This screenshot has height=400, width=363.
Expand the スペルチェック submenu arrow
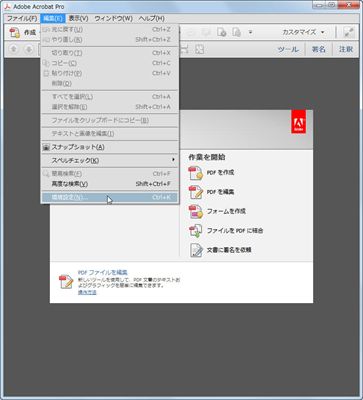(x=173, y=160)
